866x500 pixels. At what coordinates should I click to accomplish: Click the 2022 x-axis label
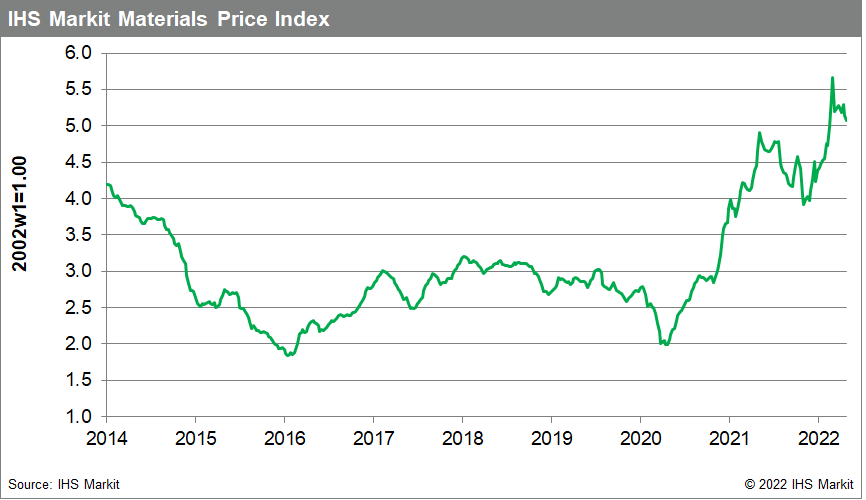pyautogui.click(x=818, y=439)
